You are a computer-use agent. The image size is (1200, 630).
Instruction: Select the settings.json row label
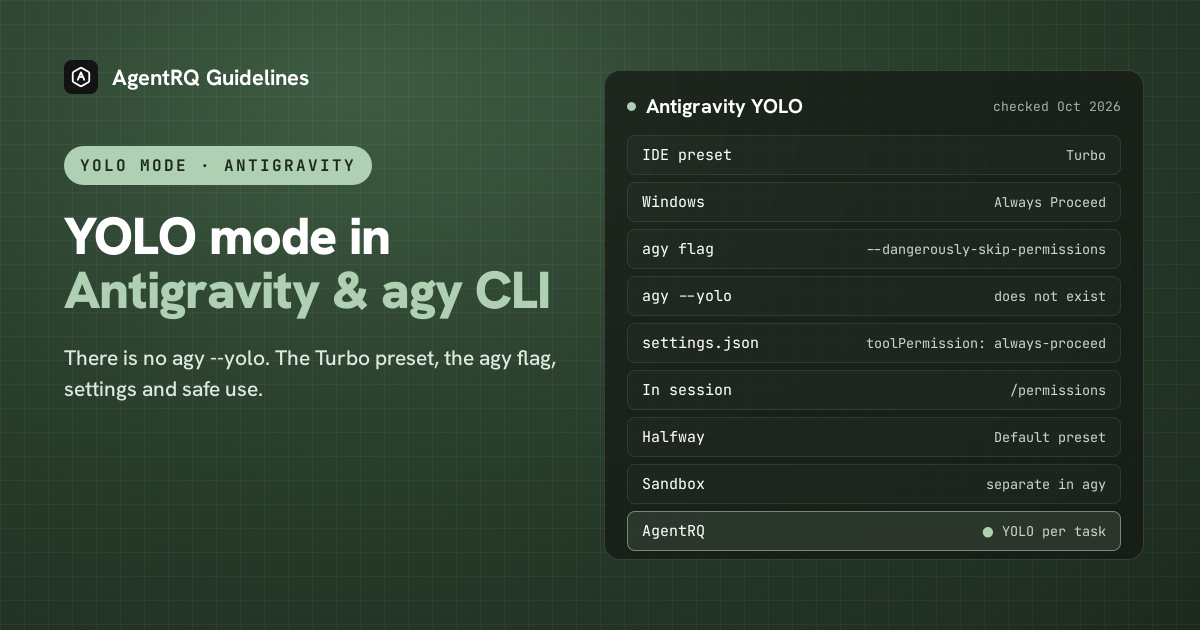pos(700,343)
